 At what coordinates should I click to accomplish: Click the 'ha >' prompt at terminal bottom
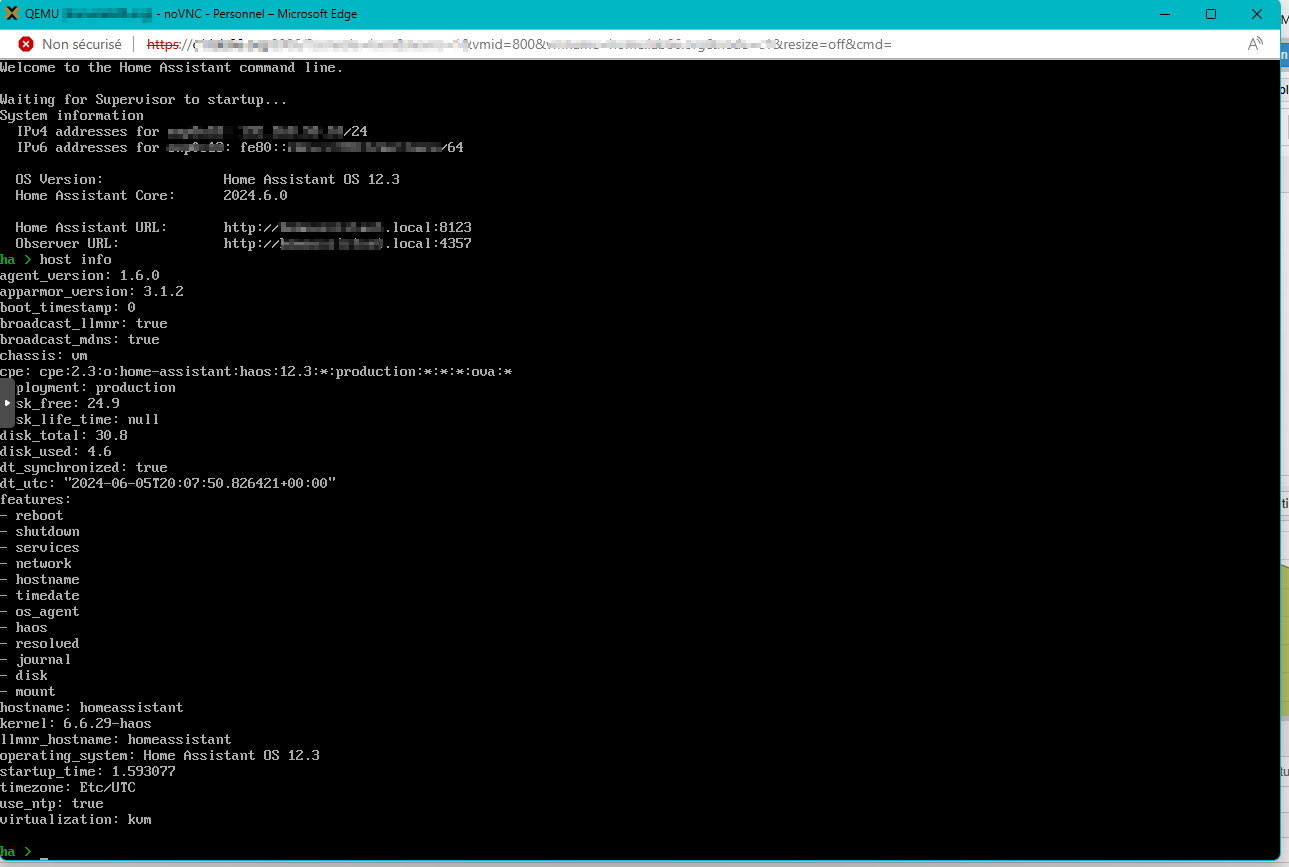click(x=16, y=852)
